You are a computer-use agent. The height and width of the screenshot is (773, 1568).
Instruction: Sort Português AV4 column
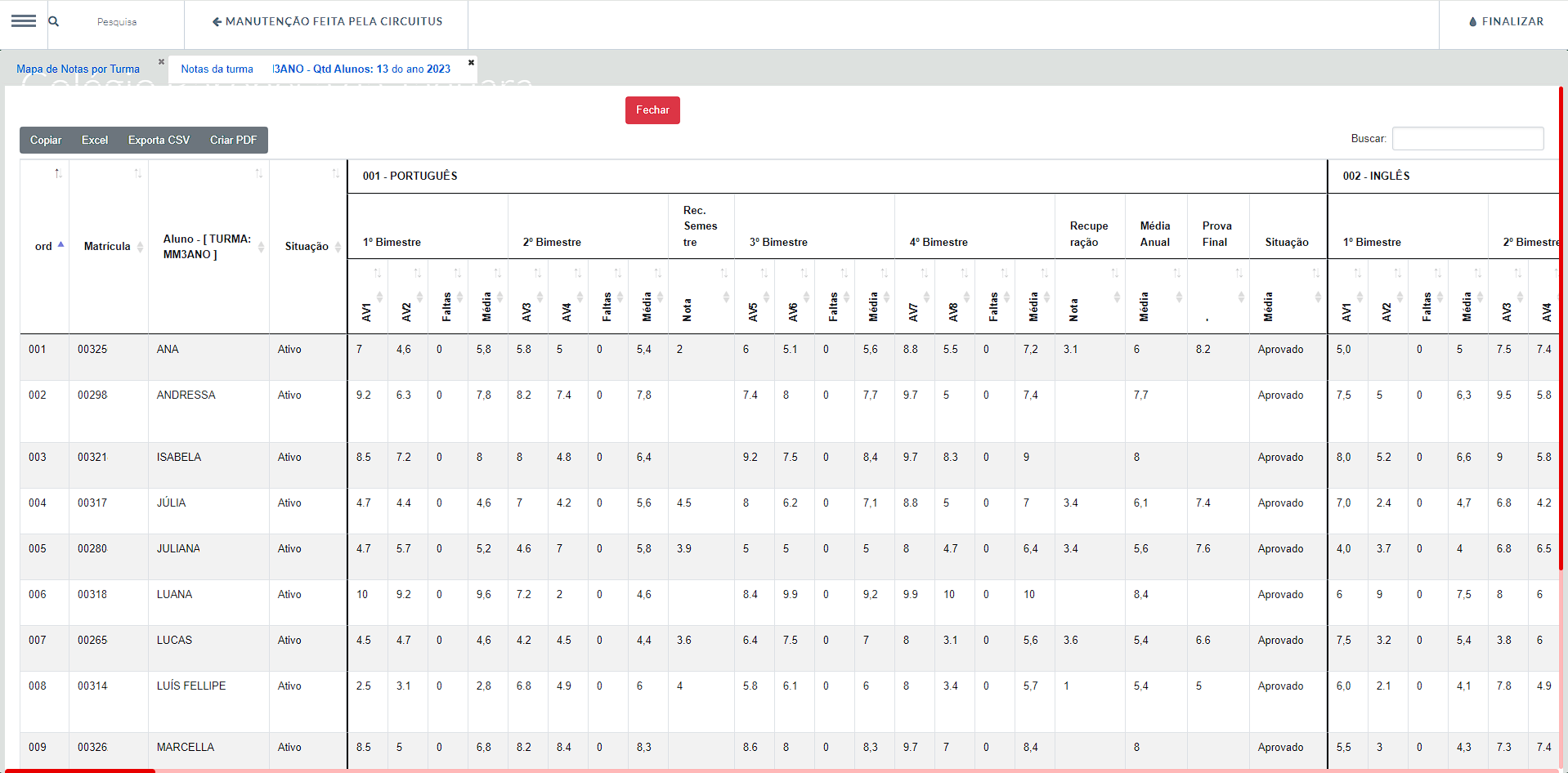coord(568,297)
